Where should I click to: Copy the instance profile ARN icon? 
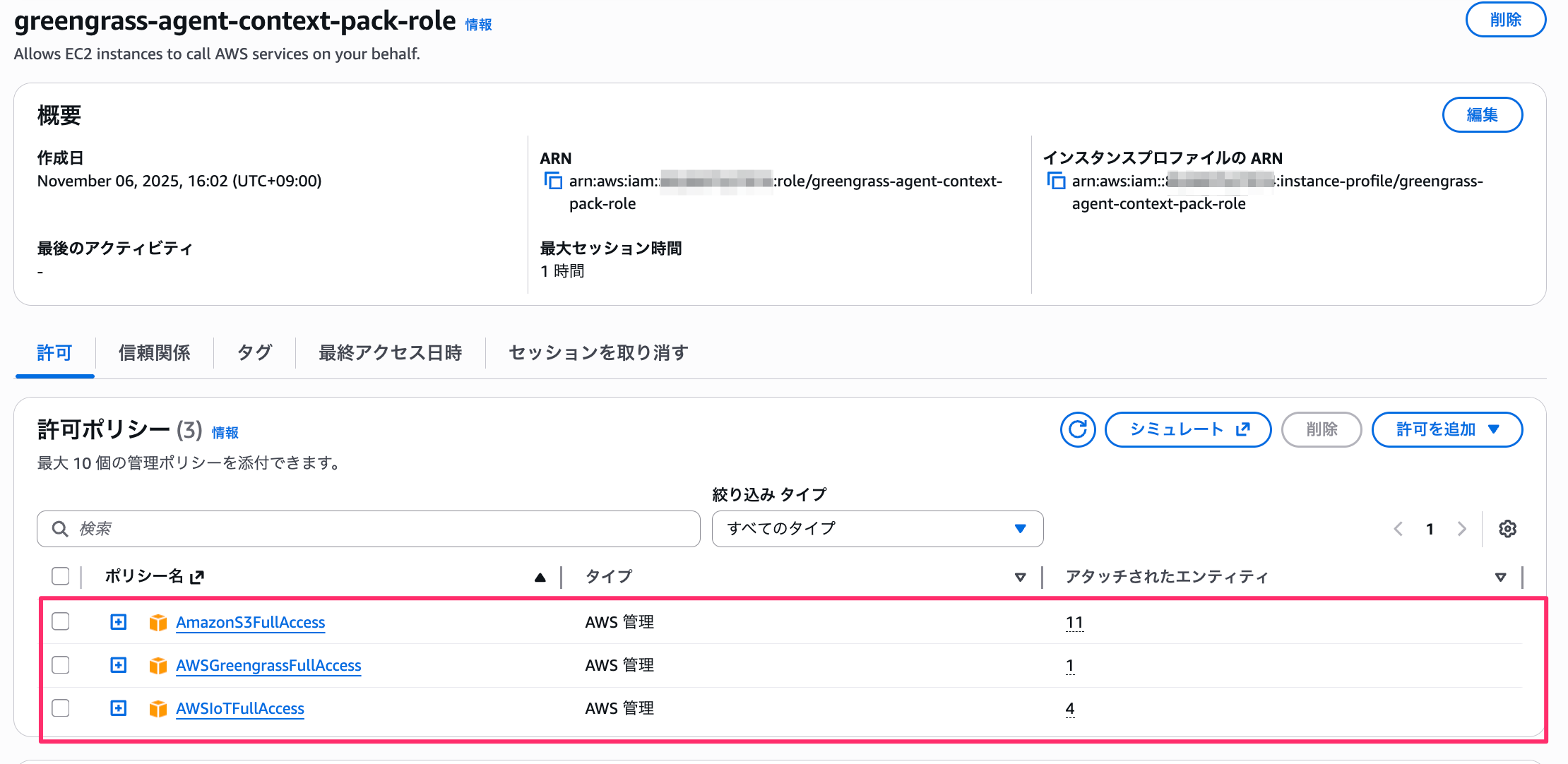[1055, 181]
